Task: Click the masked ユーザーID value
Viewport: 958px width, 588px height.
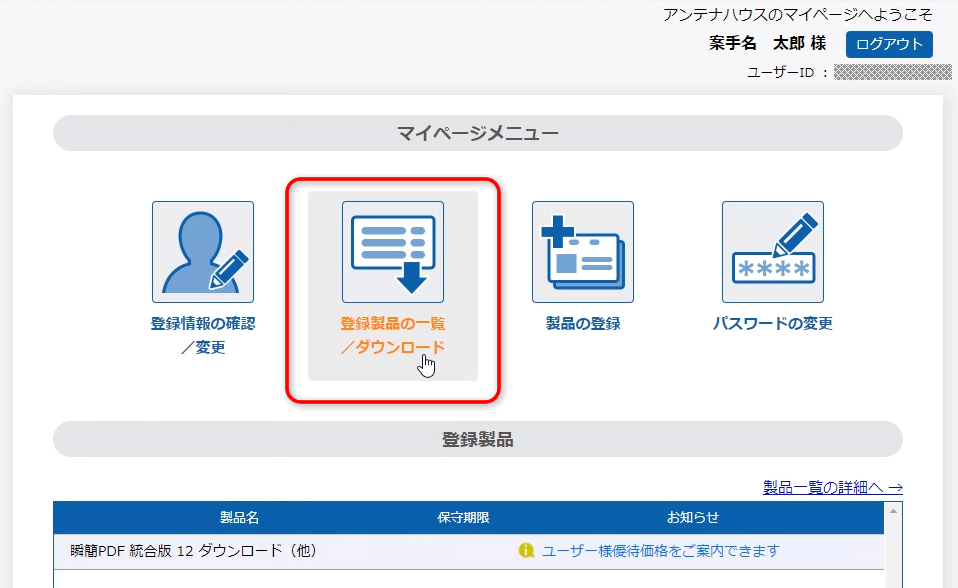Action: pos(892,72)
